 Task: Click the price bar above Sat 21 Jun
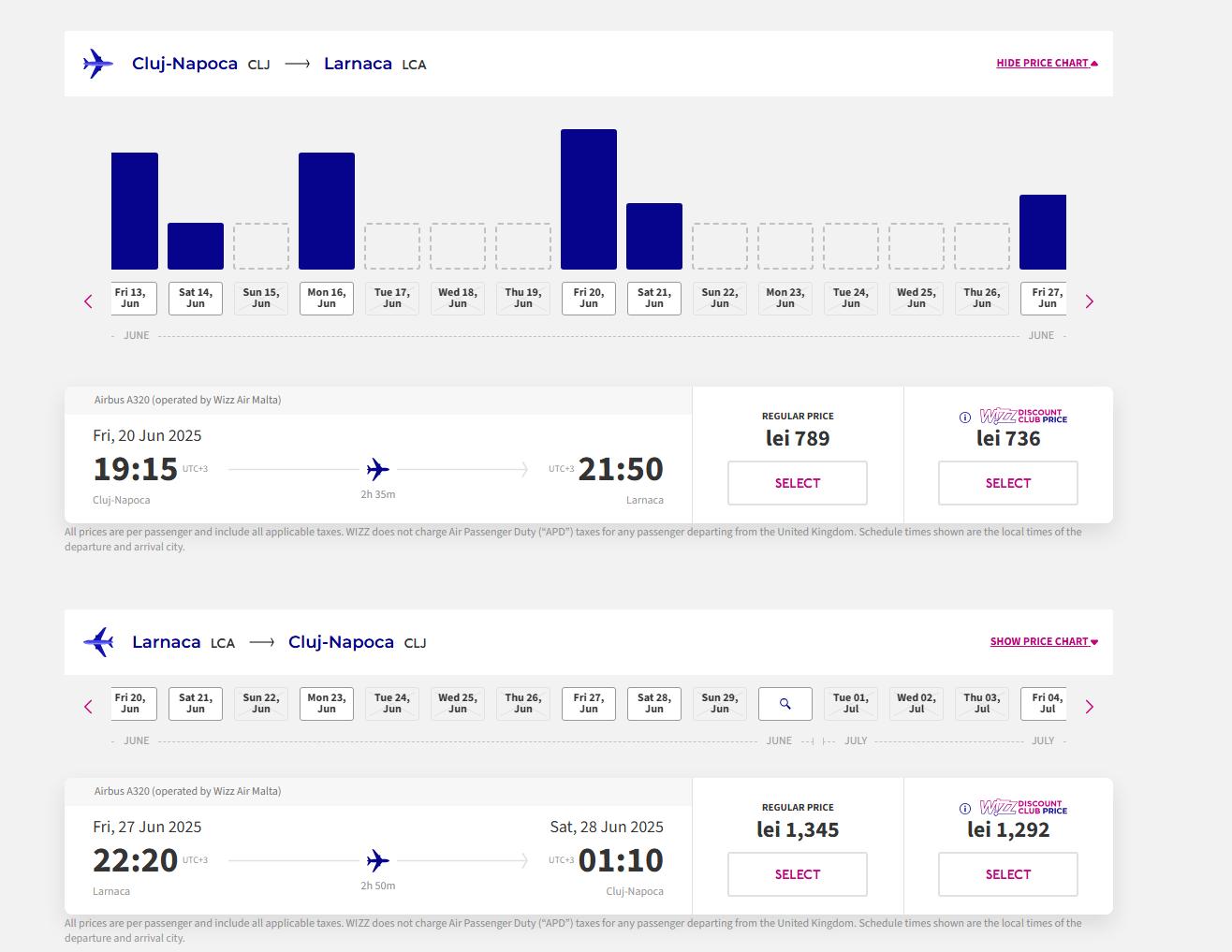pos(654,236)
